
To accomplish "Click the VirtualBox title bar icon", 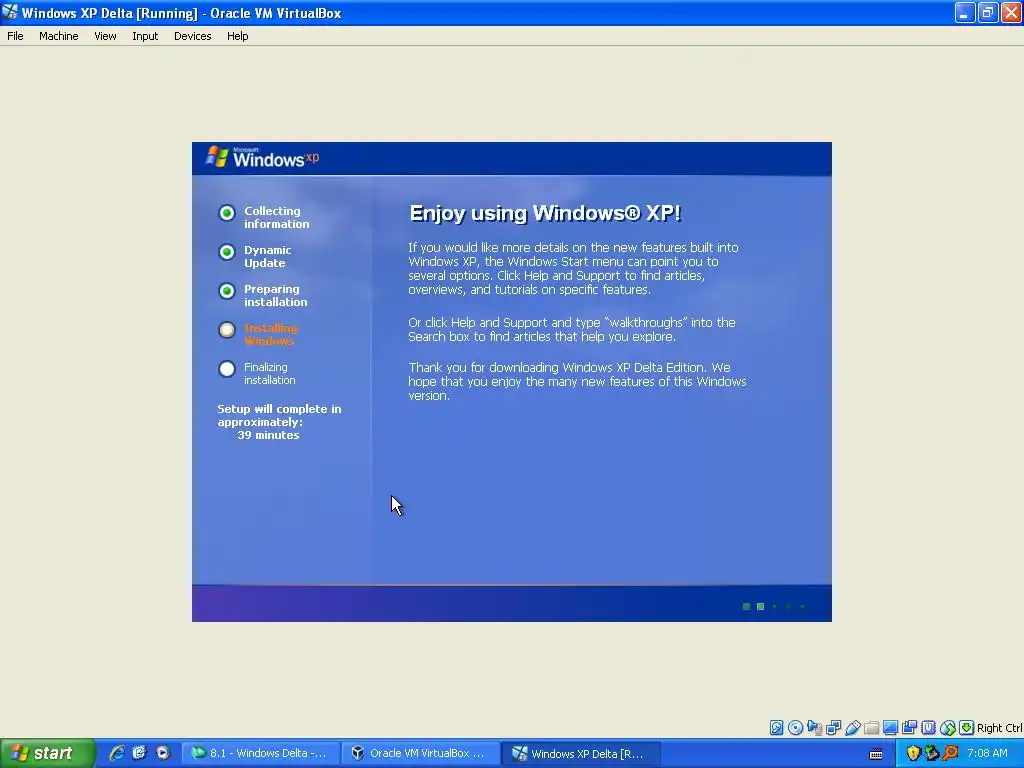I will 10,12.
